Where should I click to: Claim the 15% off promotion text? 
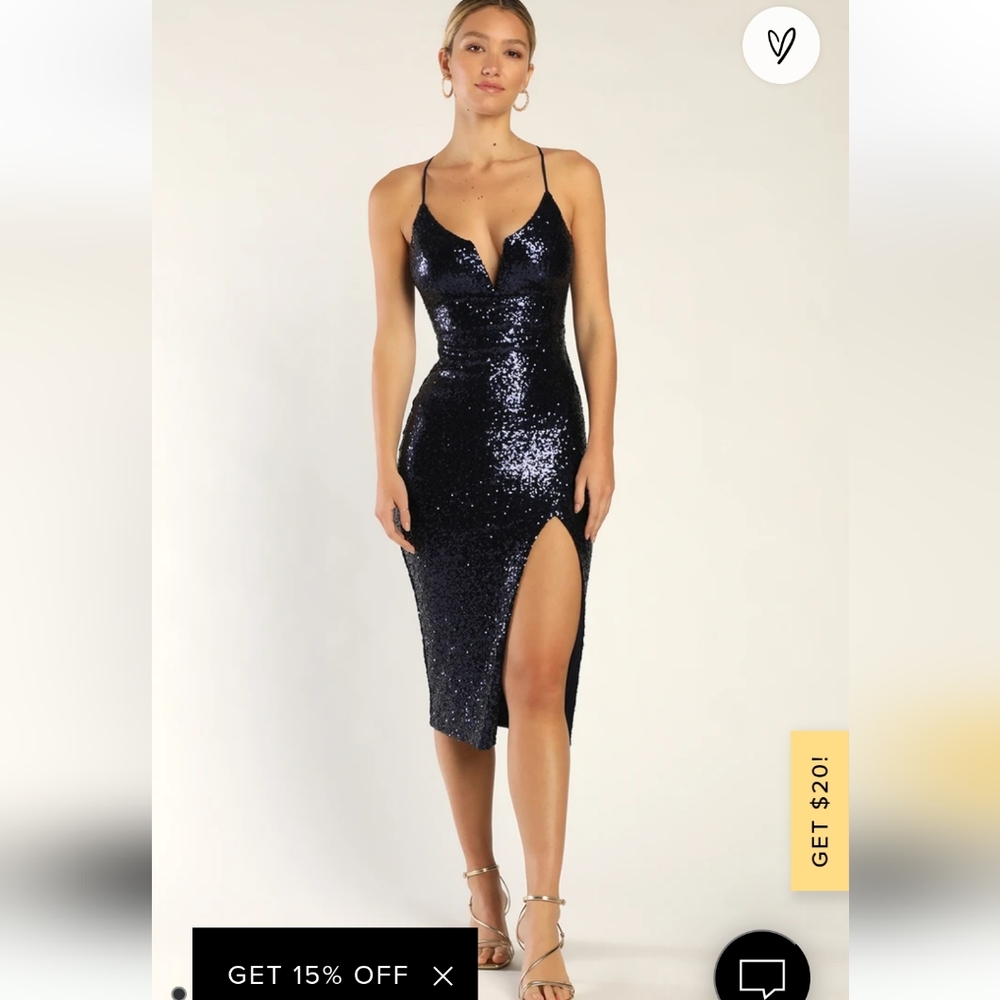point(318,974)
